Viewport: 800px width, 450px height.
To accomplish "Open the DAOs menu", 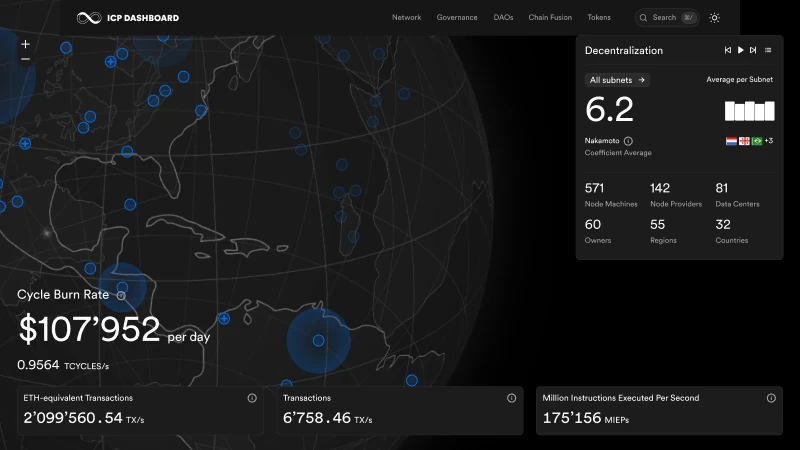I will pos(503,17).
